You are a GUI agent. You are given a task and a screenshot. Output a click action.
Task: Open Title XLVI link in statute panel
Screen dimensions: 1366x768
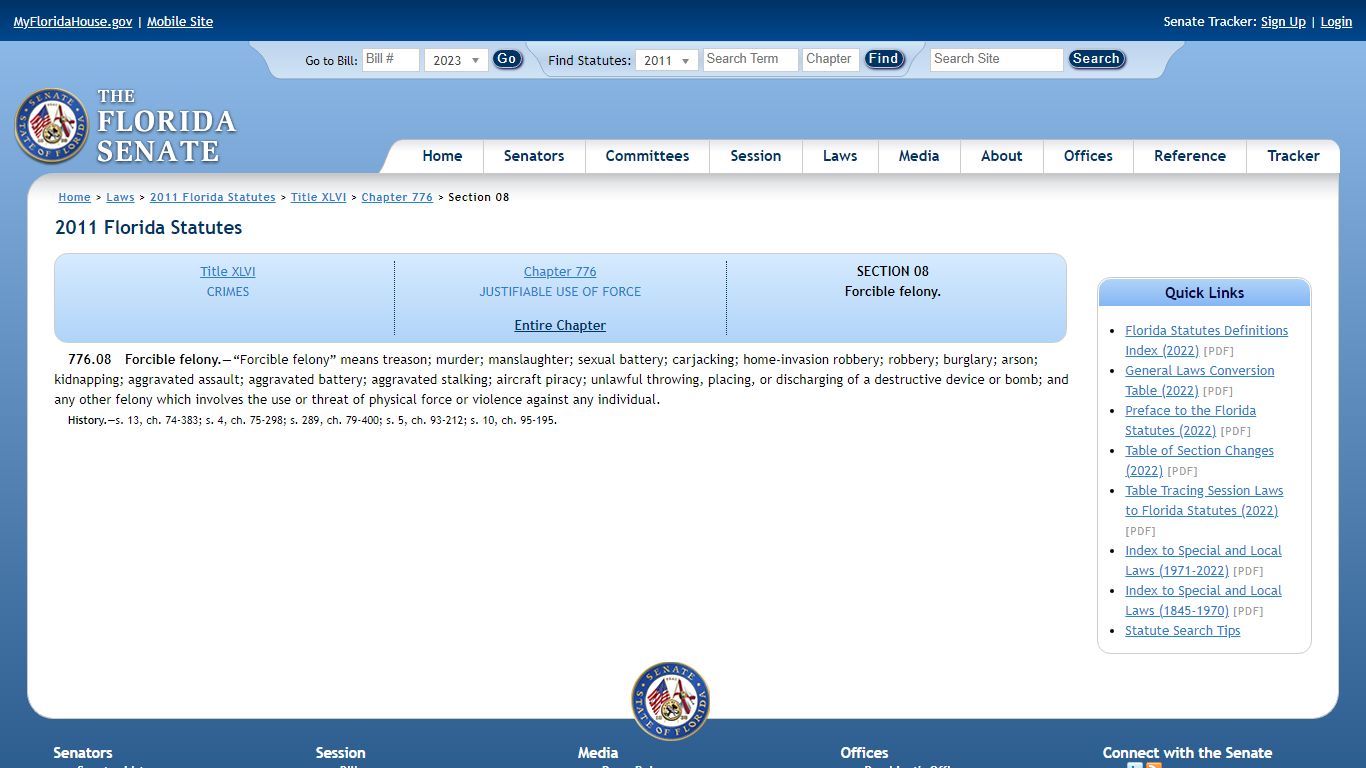coord(228,271)
